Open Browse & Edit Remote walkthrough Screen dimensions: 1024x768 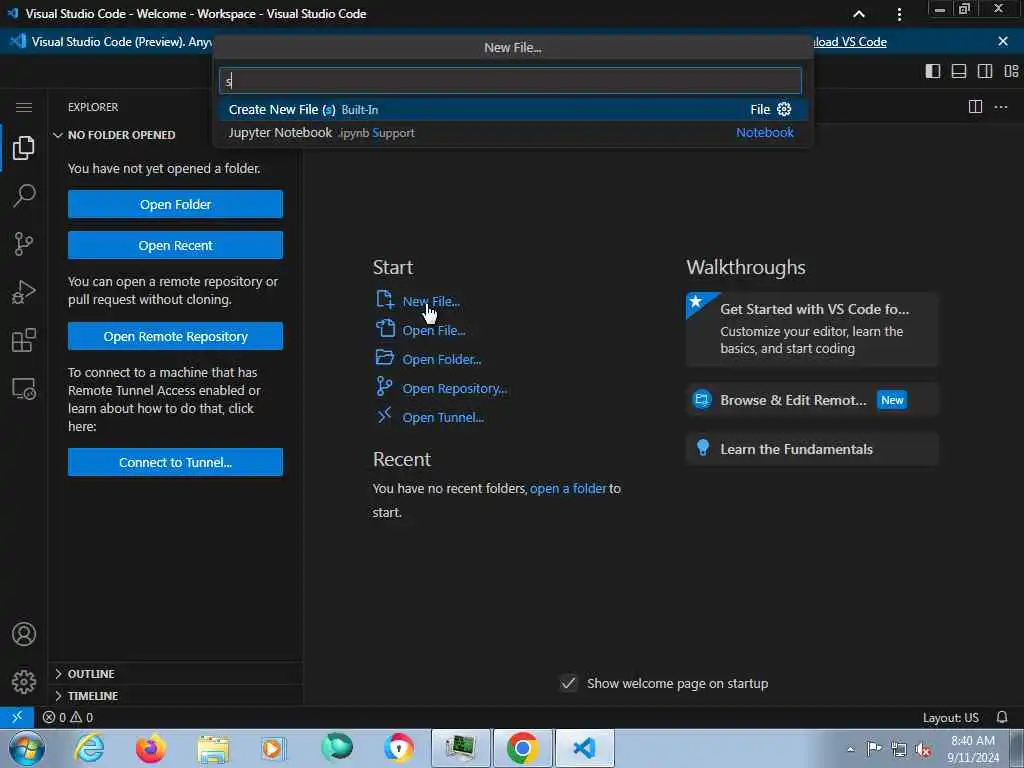[x=812, y=400]
